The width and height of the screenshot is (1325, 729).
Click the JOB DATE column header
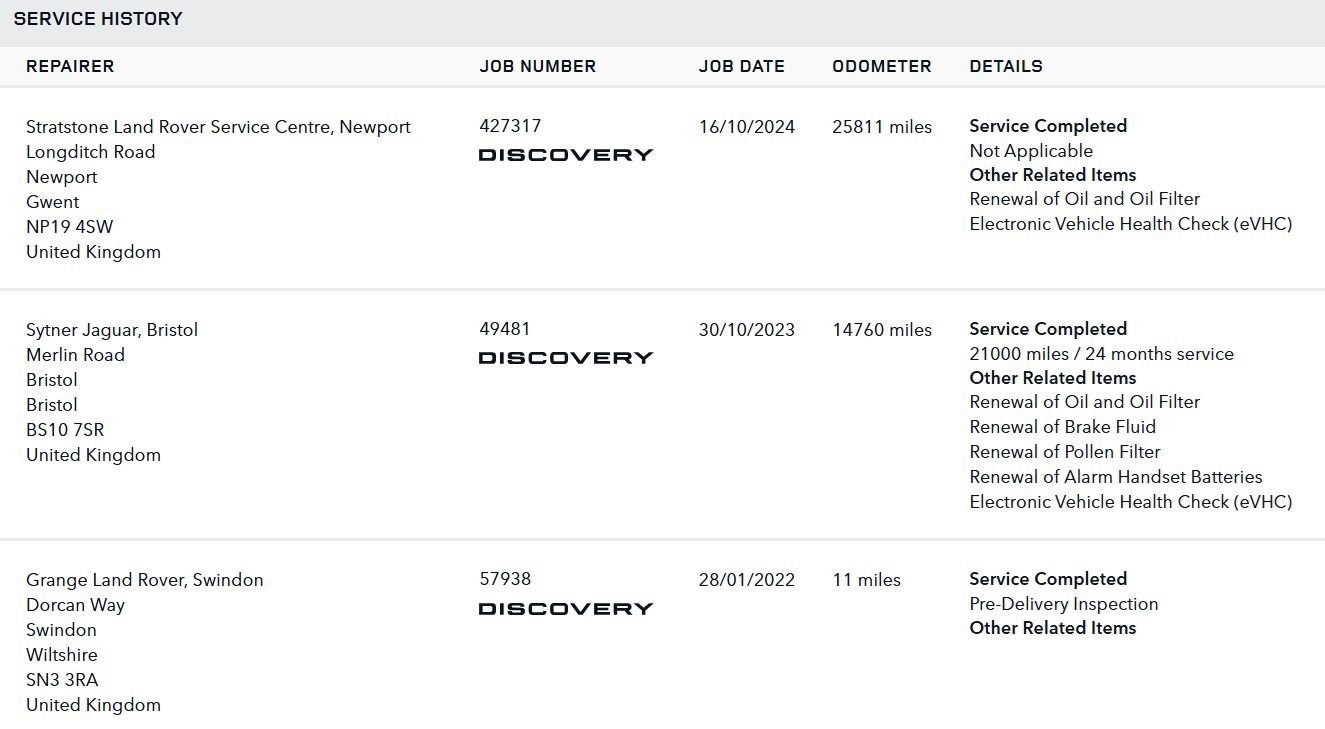pos(742,66)
